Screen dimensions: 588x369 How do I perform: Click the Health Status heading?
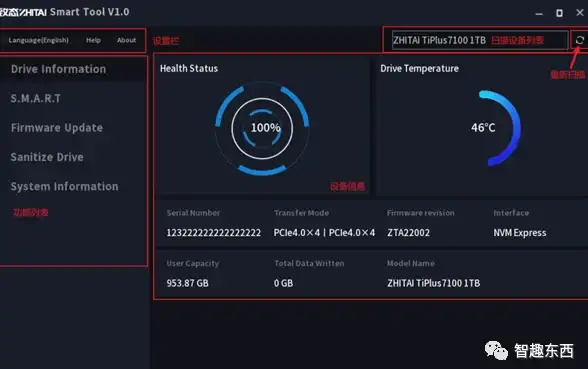(x=189, y=69)
